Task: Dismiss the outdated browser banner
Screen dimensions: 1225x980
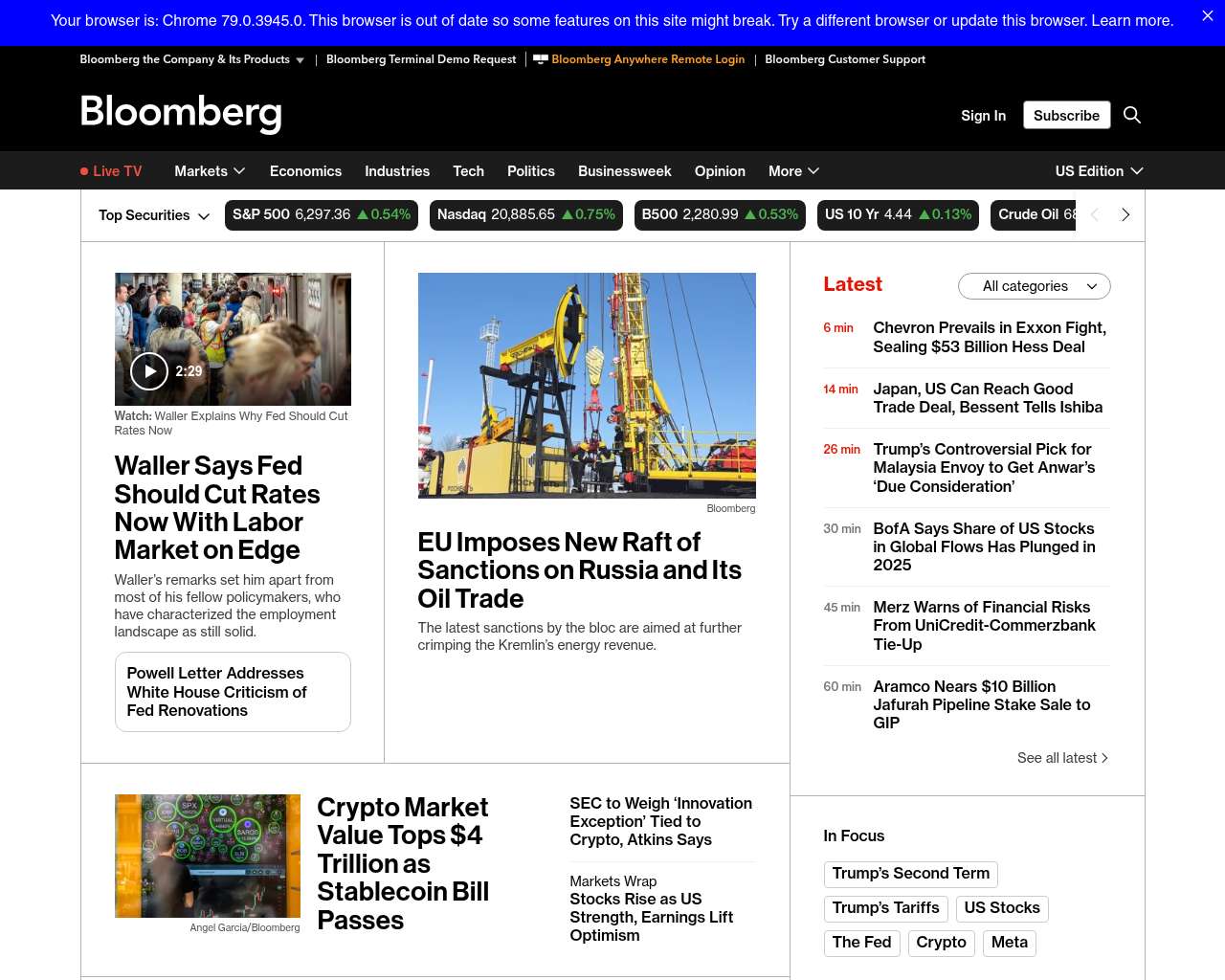Action: click(1208, 16)
